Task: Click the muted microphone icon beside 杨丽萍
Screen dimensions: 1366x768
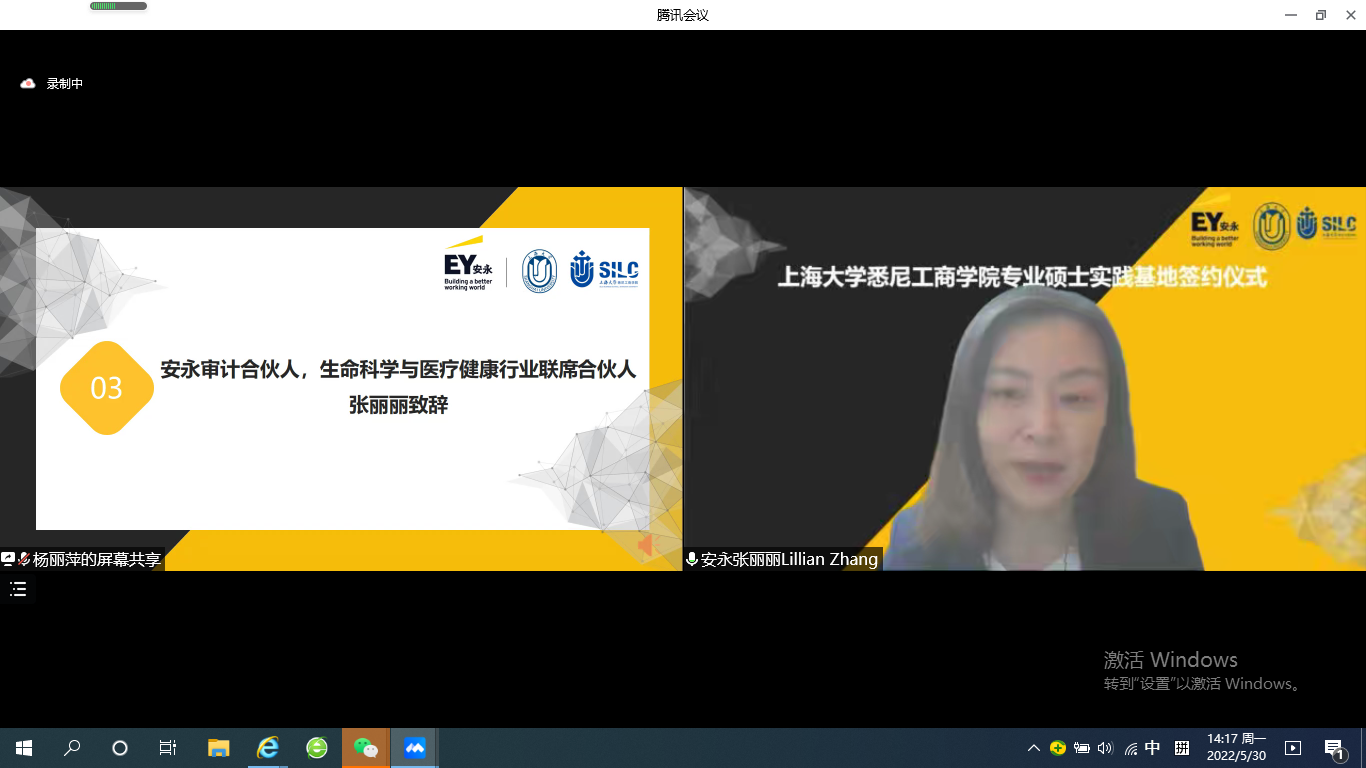Action: [x=23, y=559]
